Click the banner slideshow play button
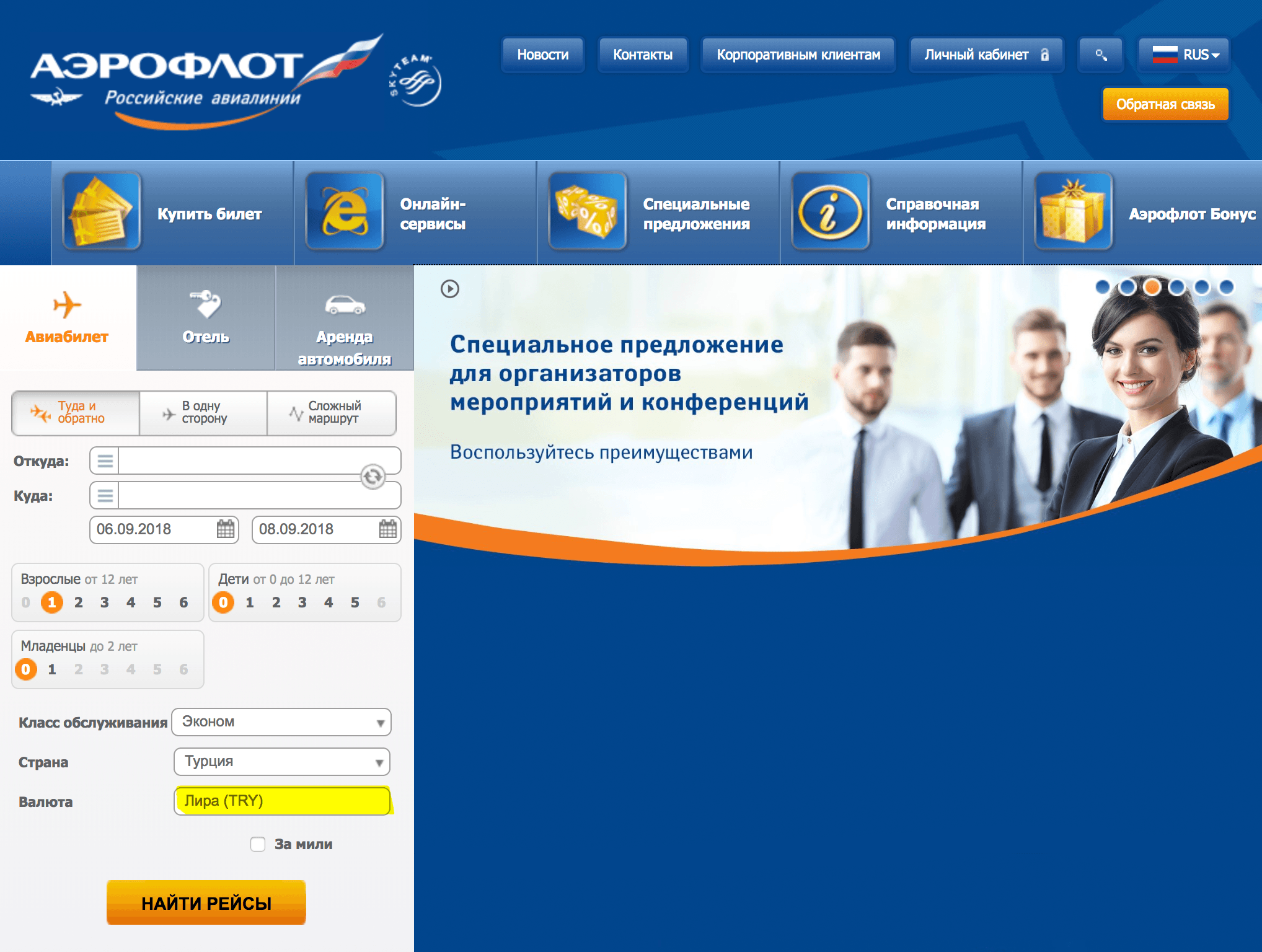 (450, 289)
